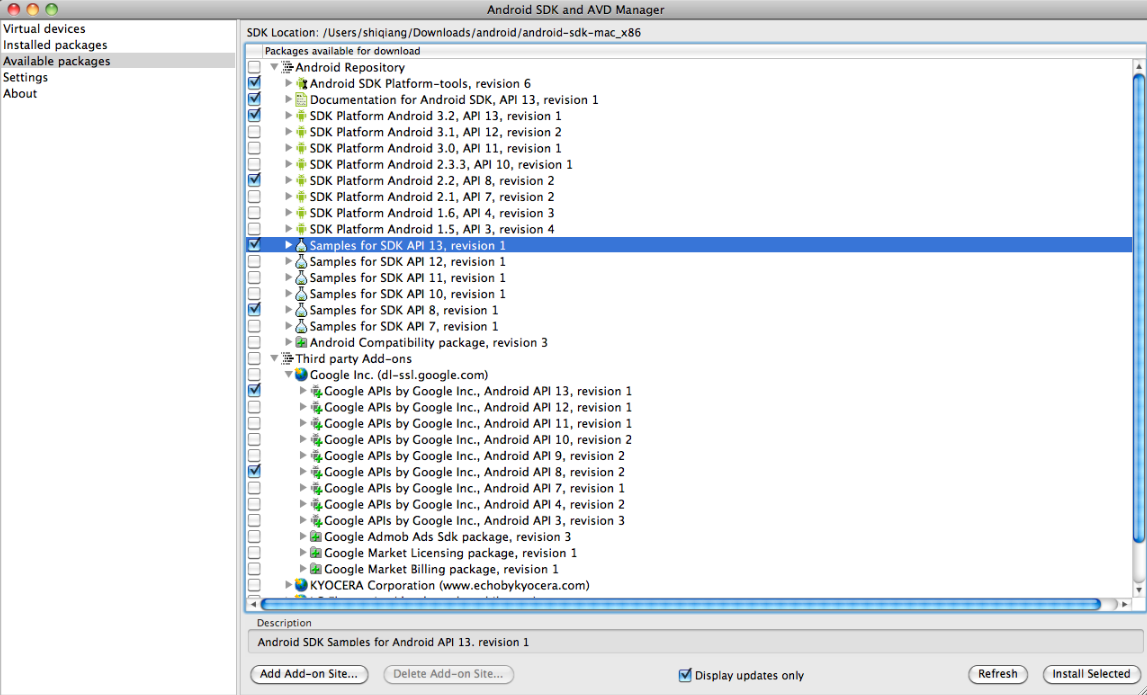
Task: Click the Delete Add-on Site button
Action: point(448,674)
